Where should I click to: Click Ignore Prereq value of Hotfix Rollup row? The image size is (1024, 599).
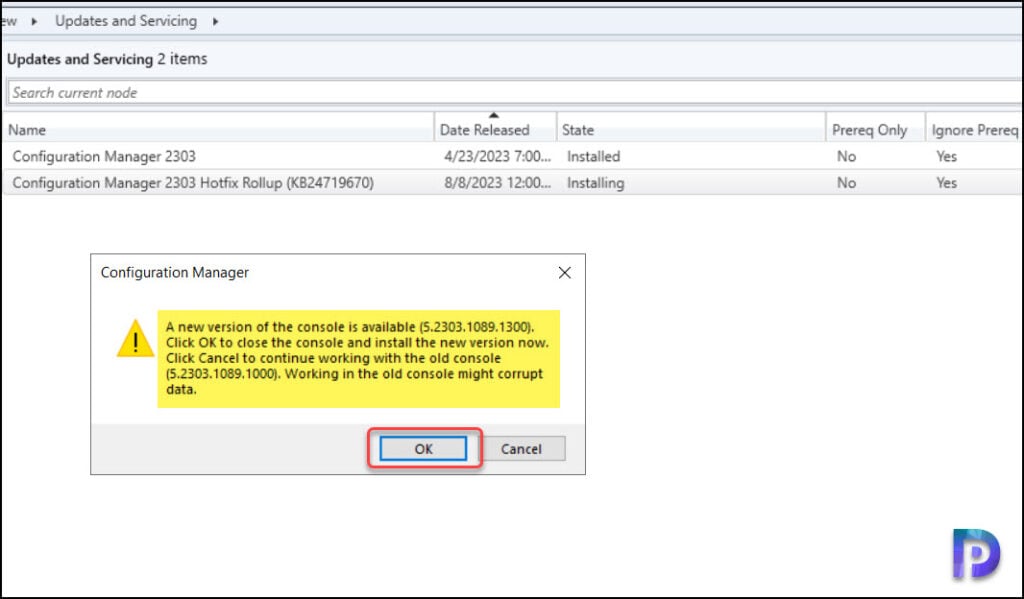click(946, 183)
